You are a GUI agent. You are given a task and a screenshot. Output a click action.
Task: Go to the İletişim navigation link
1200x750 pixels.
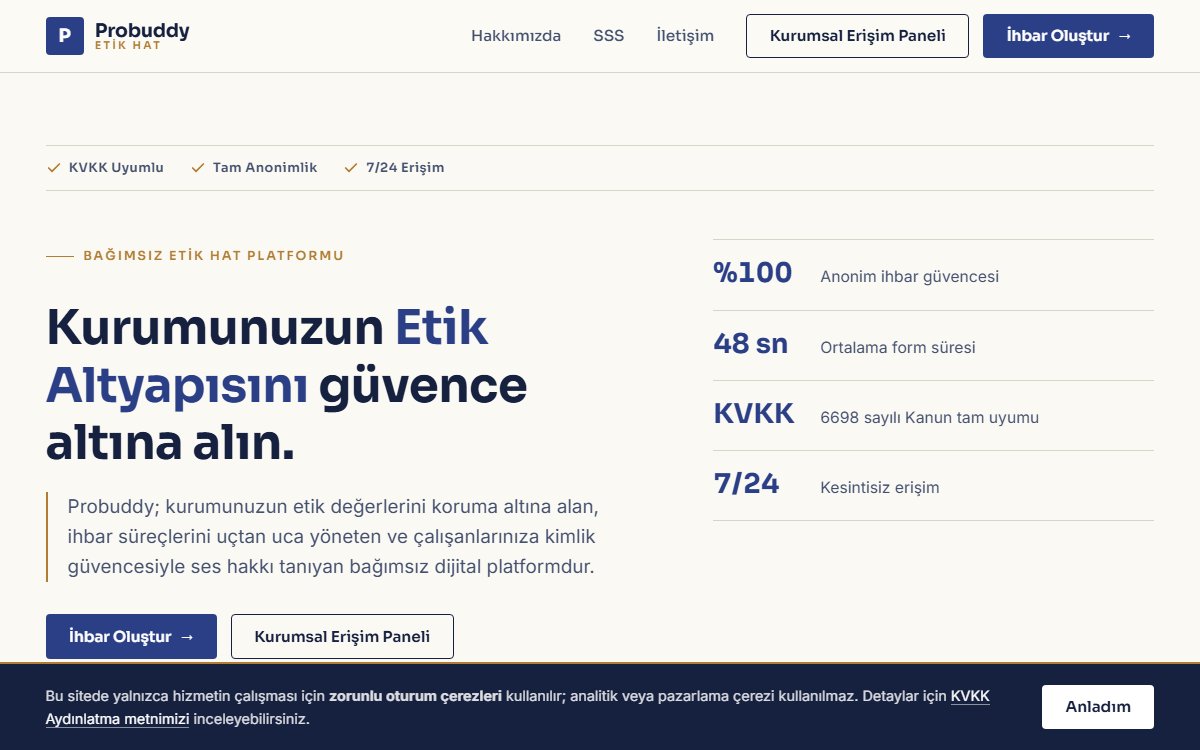[x=685, y=36]
